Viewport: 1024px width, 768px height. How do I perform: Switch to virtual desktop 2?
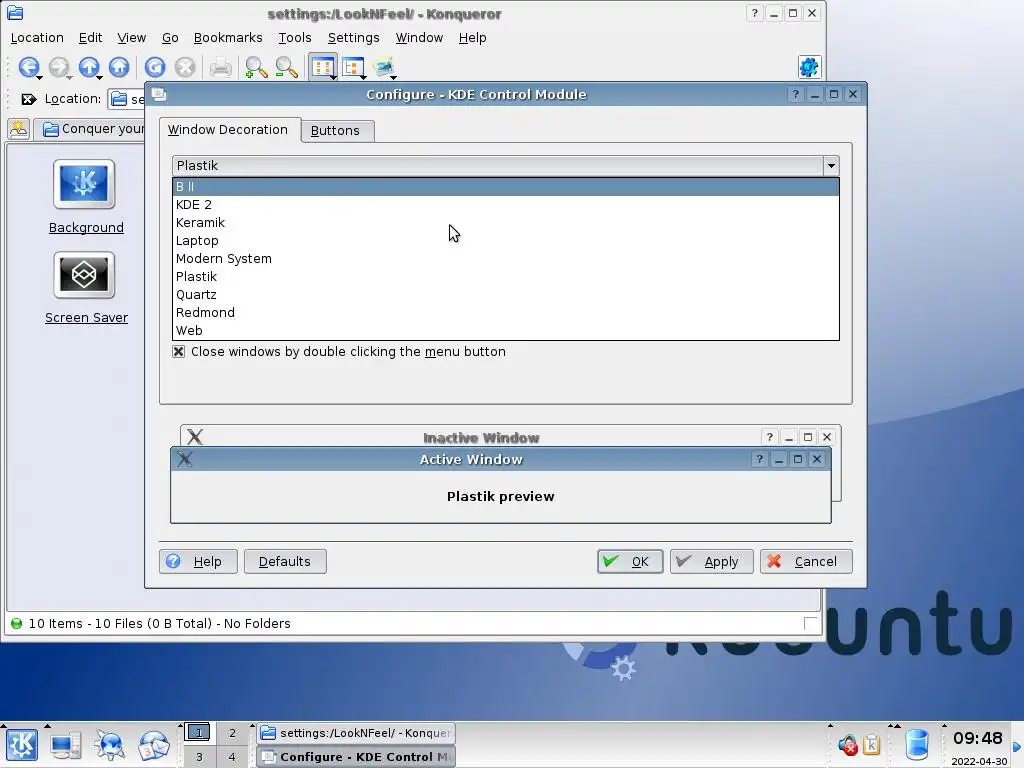click(x=232, y=733)
